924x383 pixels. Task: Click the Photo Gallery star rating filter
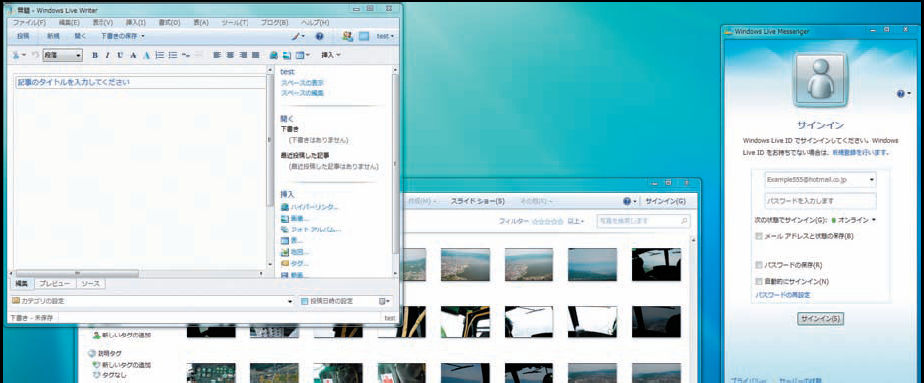coord(548,222)
